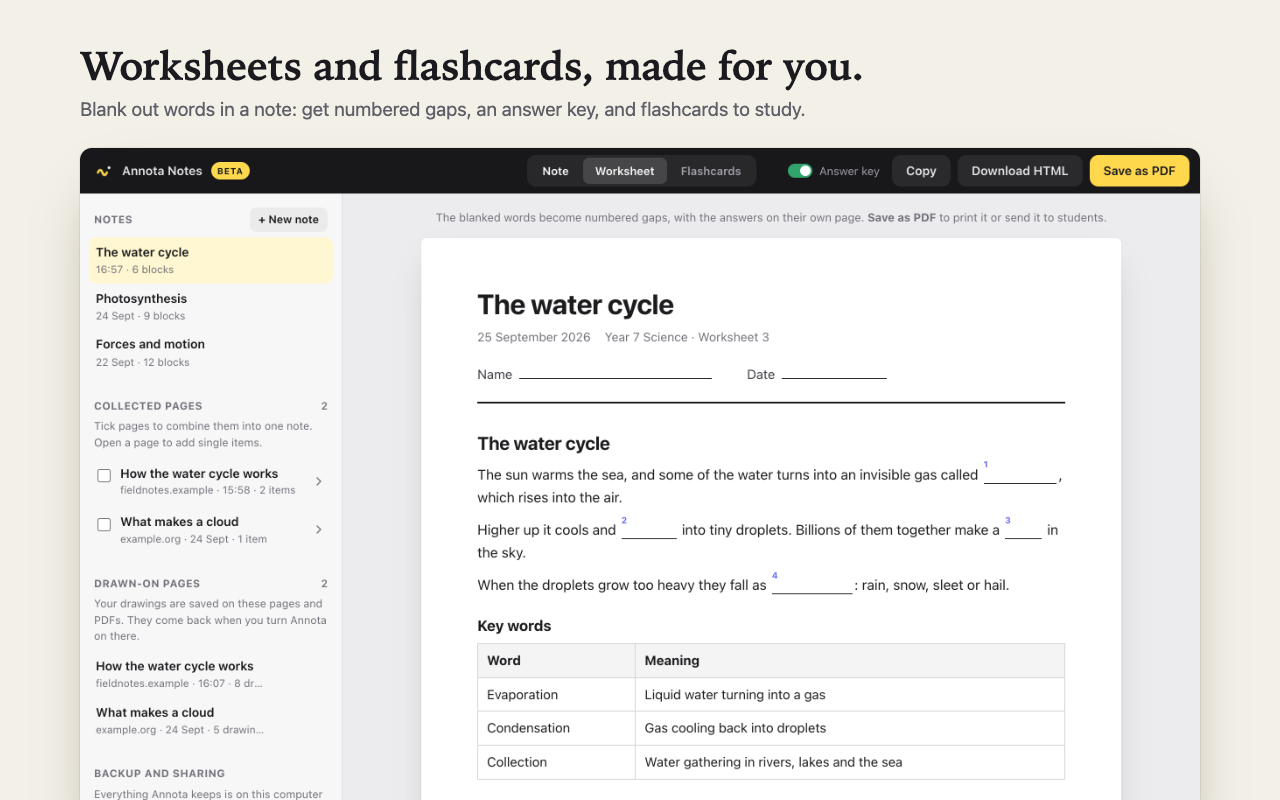Click numbered gap 2 after 'cools and'
Screen dimensions: 1280x800
[649, 531]
